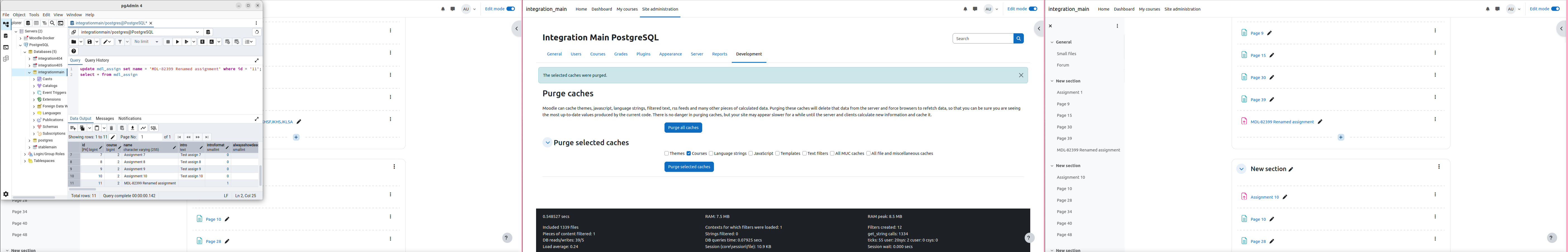Check the JavaScript cache checkbox
Viewport: 1568px width, 252px height.
[750, 154]
